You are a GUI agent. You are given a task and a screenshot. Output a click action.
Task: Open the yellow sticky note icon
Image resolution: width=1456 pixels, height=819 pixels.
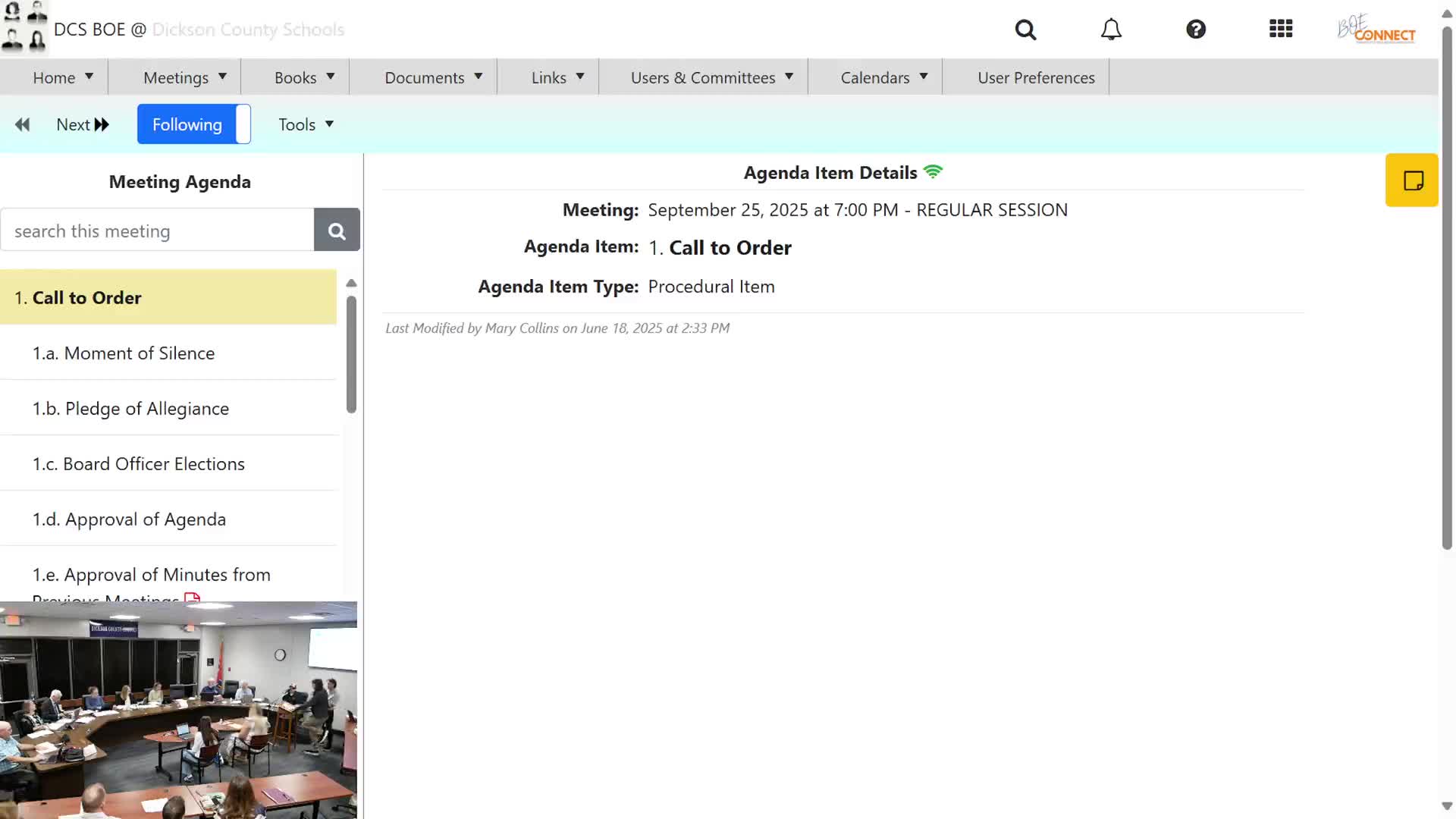(1412, 180)
